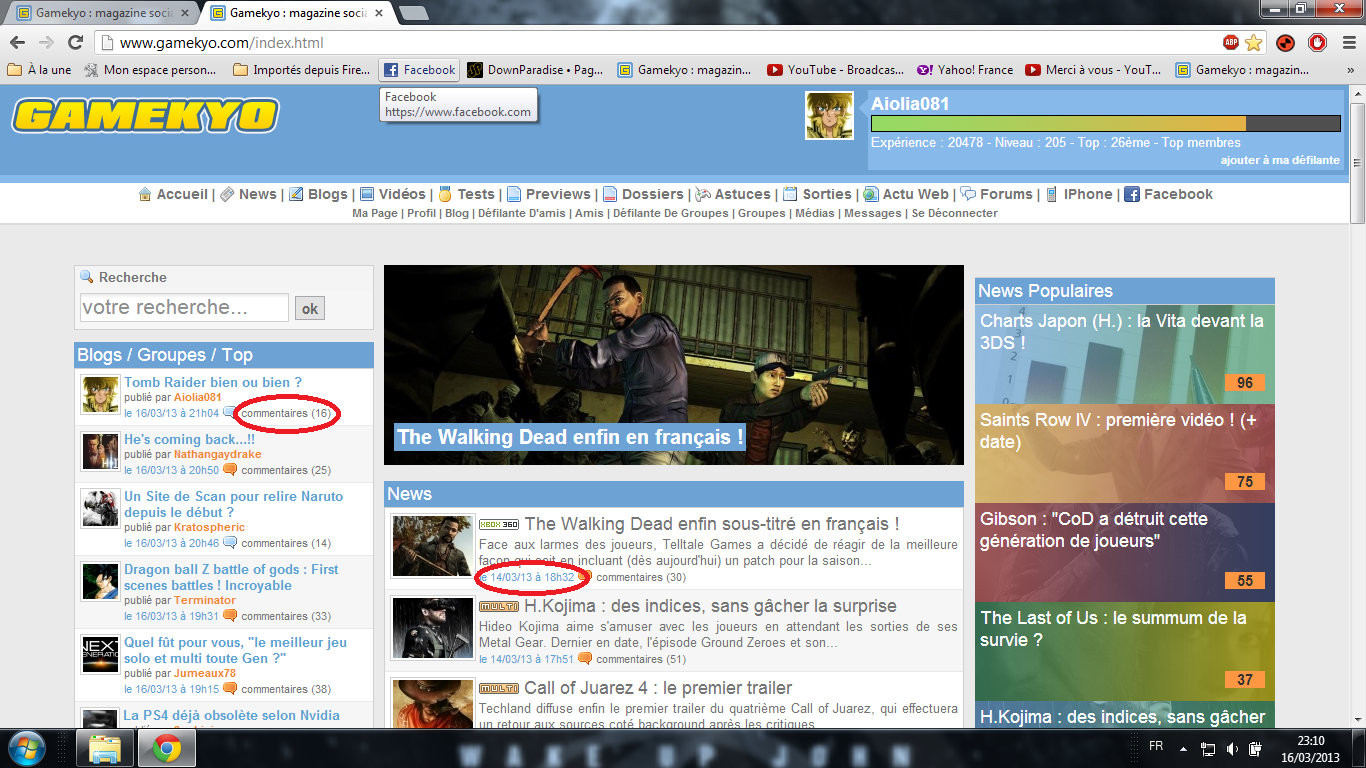Click the experience progress bar
Image resolution: width=1366 pixels, height=768 pixels.
tap(1105, 123)
